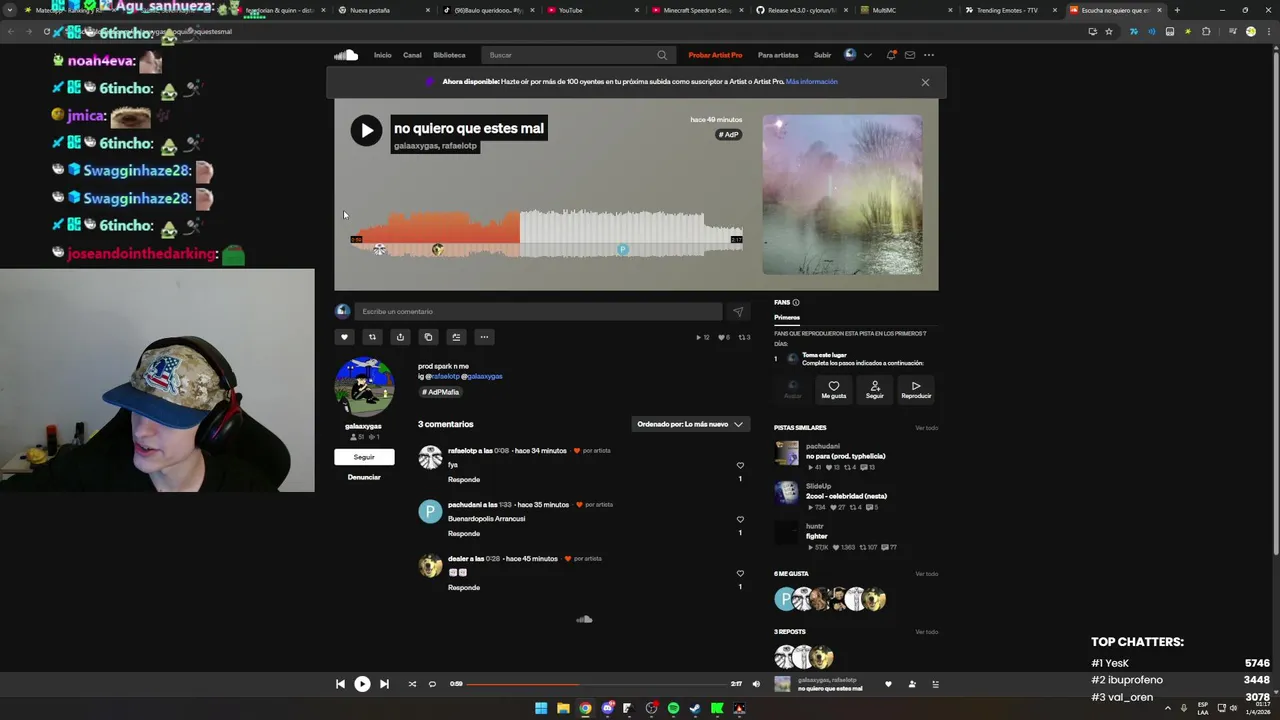Skip to previous track in player bar
Image resolution: width=1280 pixels, height=720 pixels.
tap(340, 684)
